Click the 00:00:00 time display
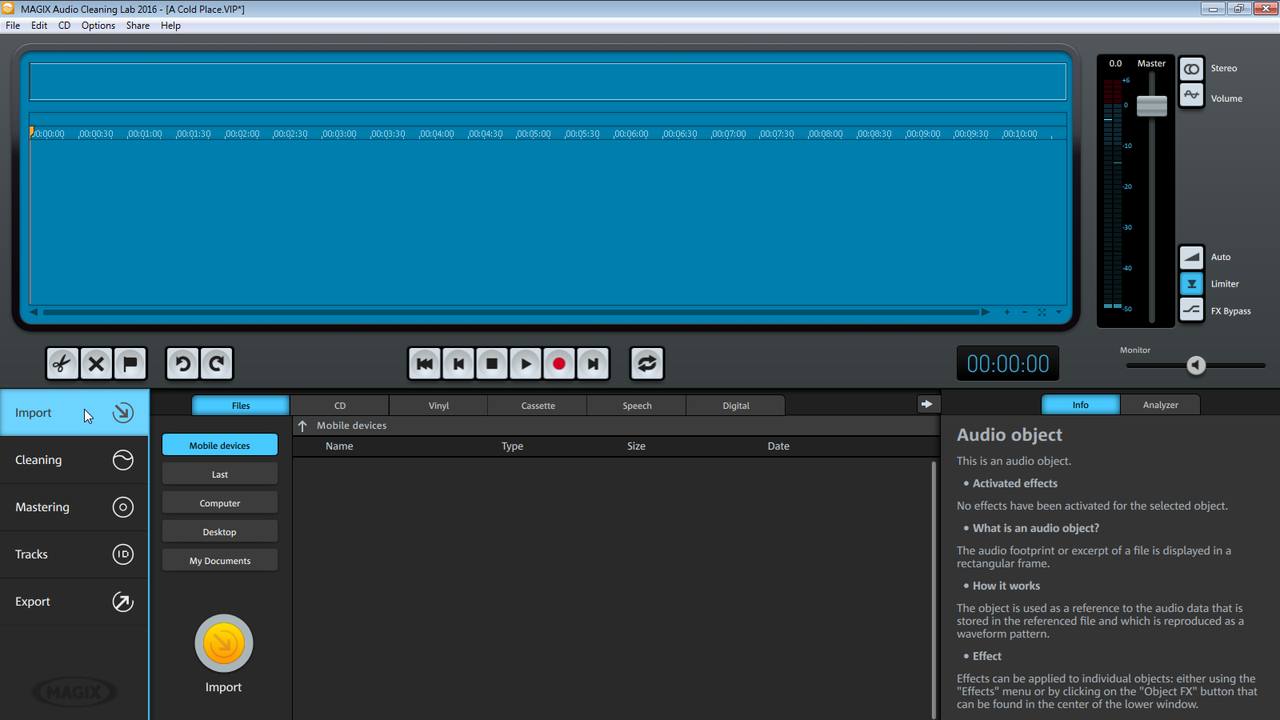1280x720 pixels. (1008, 364)
